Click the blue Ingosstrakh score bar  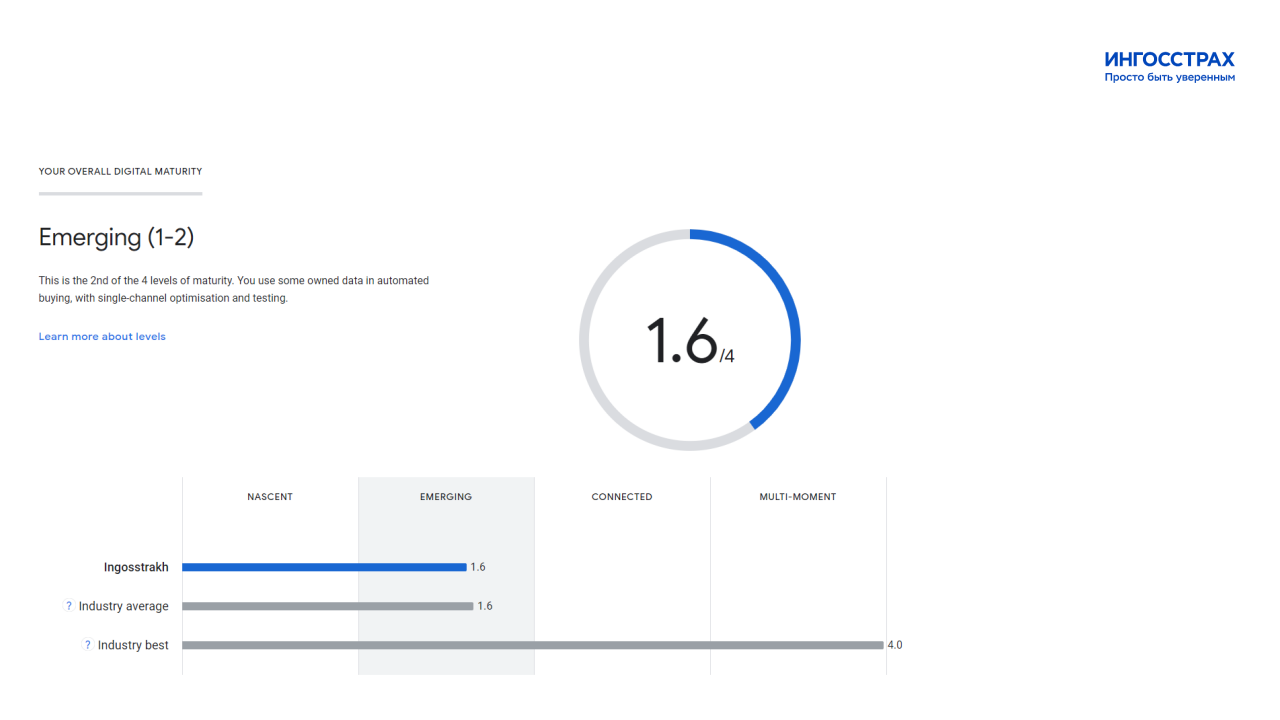324,567
